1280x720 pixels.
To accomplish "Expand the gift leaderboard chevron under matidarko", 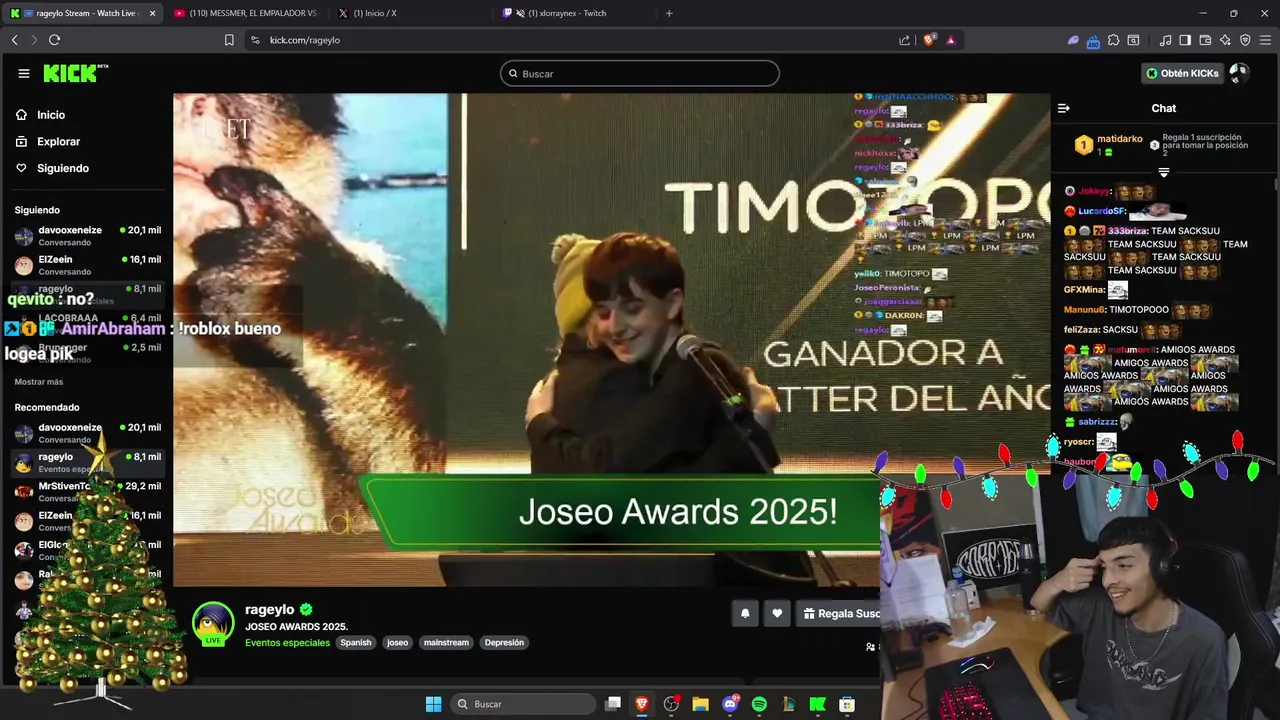I will click(x=1163, y=172).
